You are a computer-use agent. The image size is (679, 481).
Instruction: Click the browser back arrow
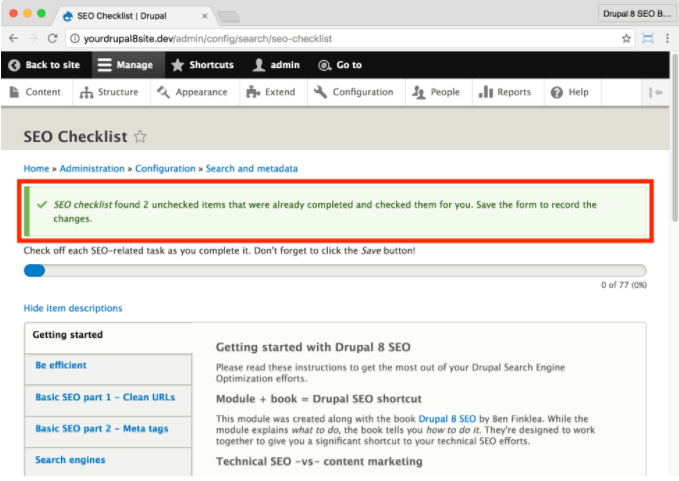point(14,39)
